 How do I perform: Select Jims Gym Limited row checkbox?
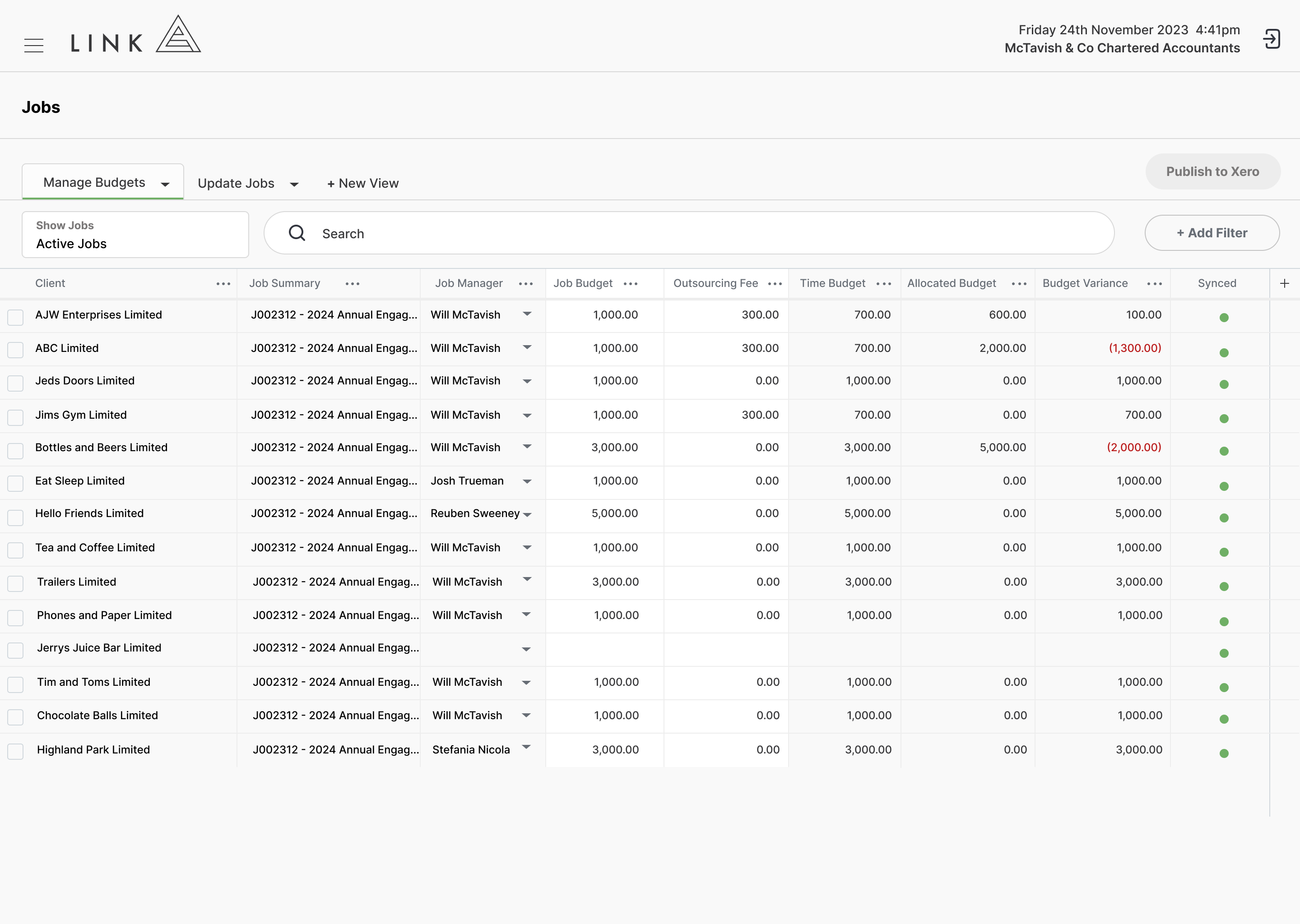pyautogui.click(x=15, y=417)
